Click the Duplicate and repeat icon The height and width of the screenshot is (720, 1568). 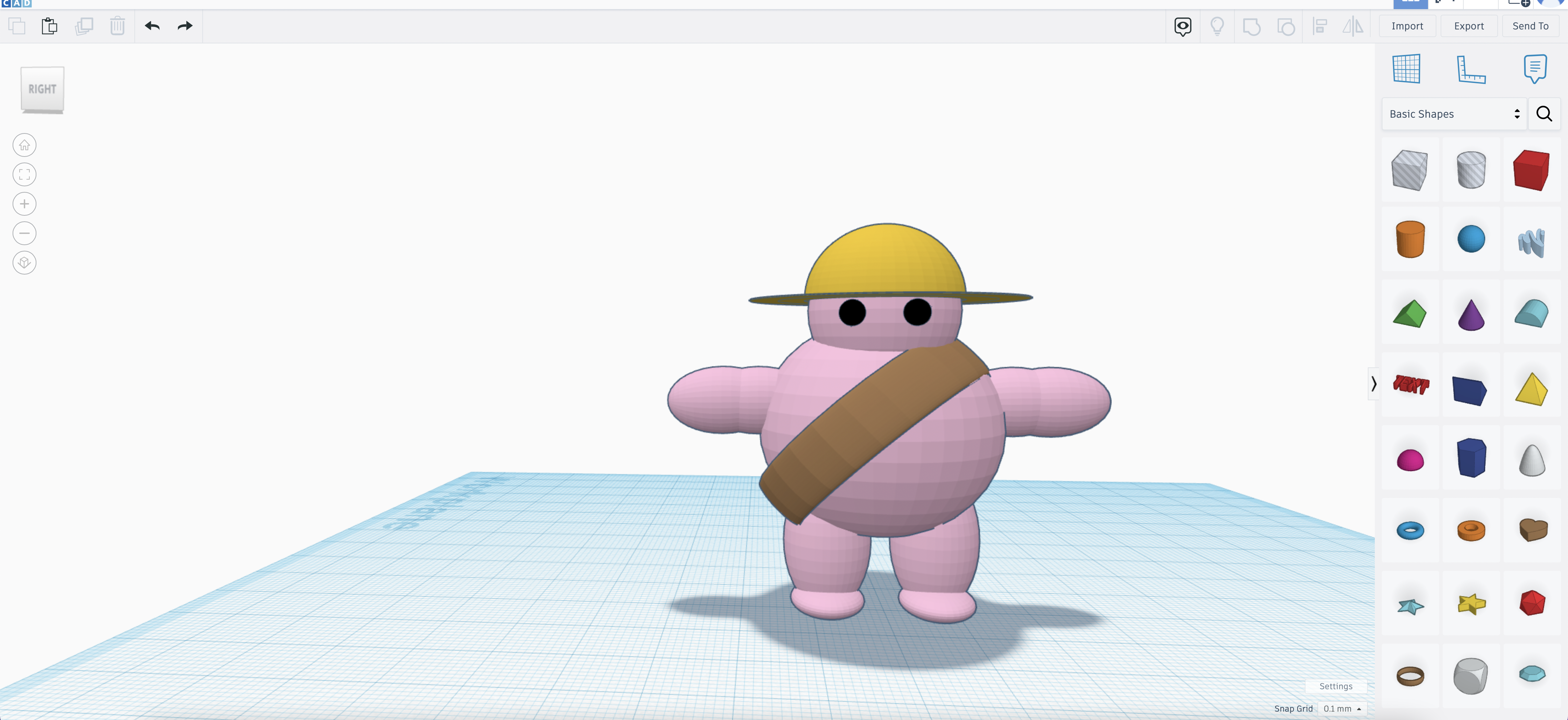click(84, 26)
